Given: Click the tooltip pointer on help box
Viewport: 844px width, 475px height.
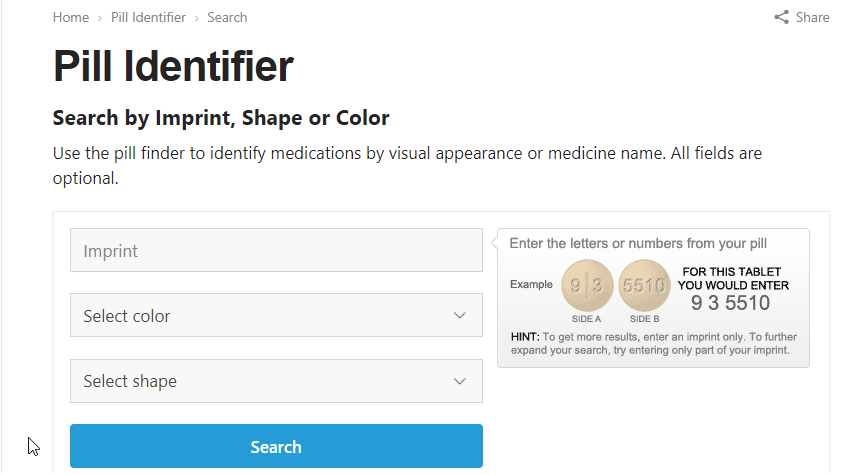Looking at the screenshot, I should pyautogui.click(x=494, y=243).
